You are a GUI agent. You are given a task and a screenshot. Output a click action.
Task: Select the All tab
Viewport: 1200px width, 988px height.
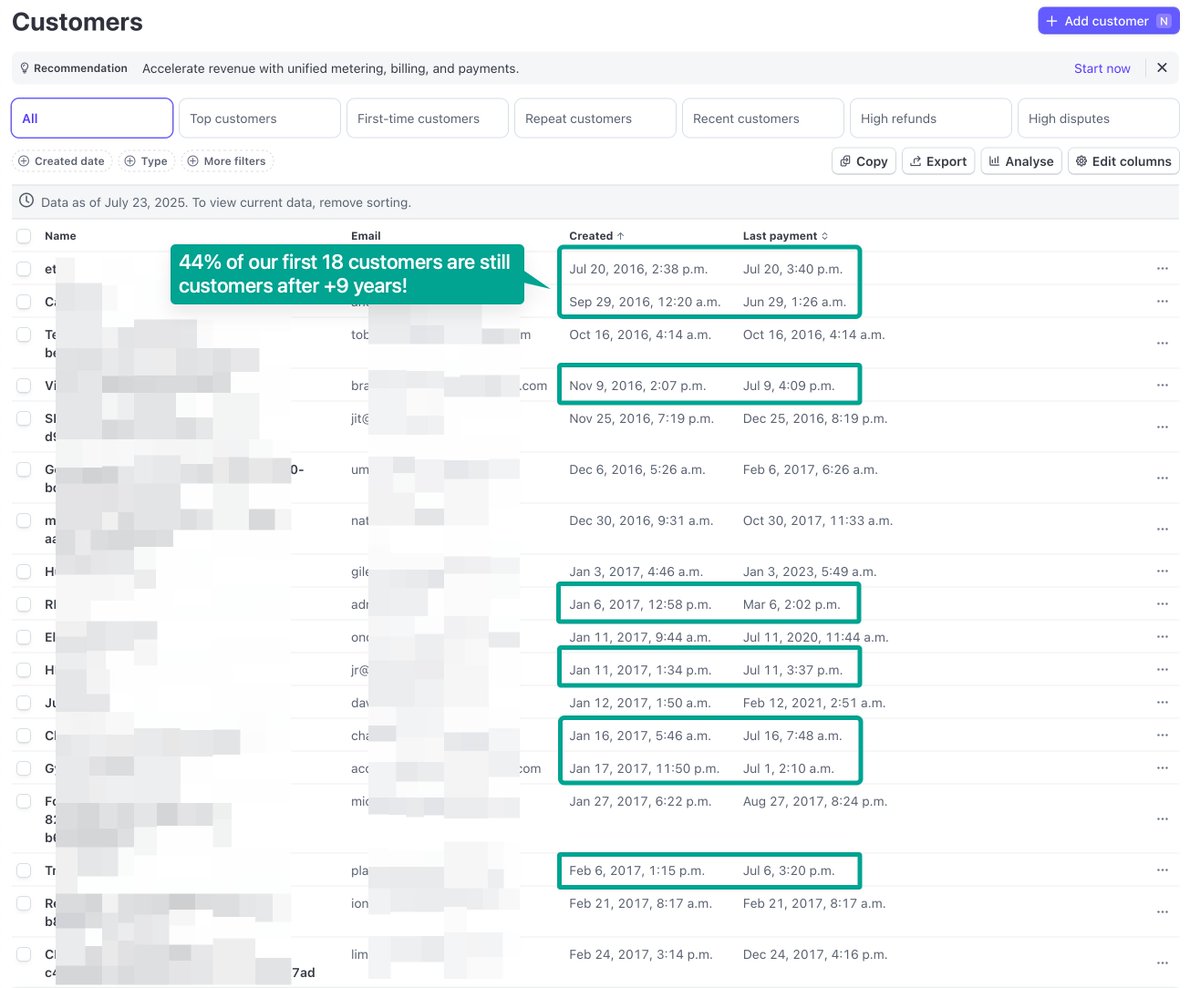tap(92, 118)
